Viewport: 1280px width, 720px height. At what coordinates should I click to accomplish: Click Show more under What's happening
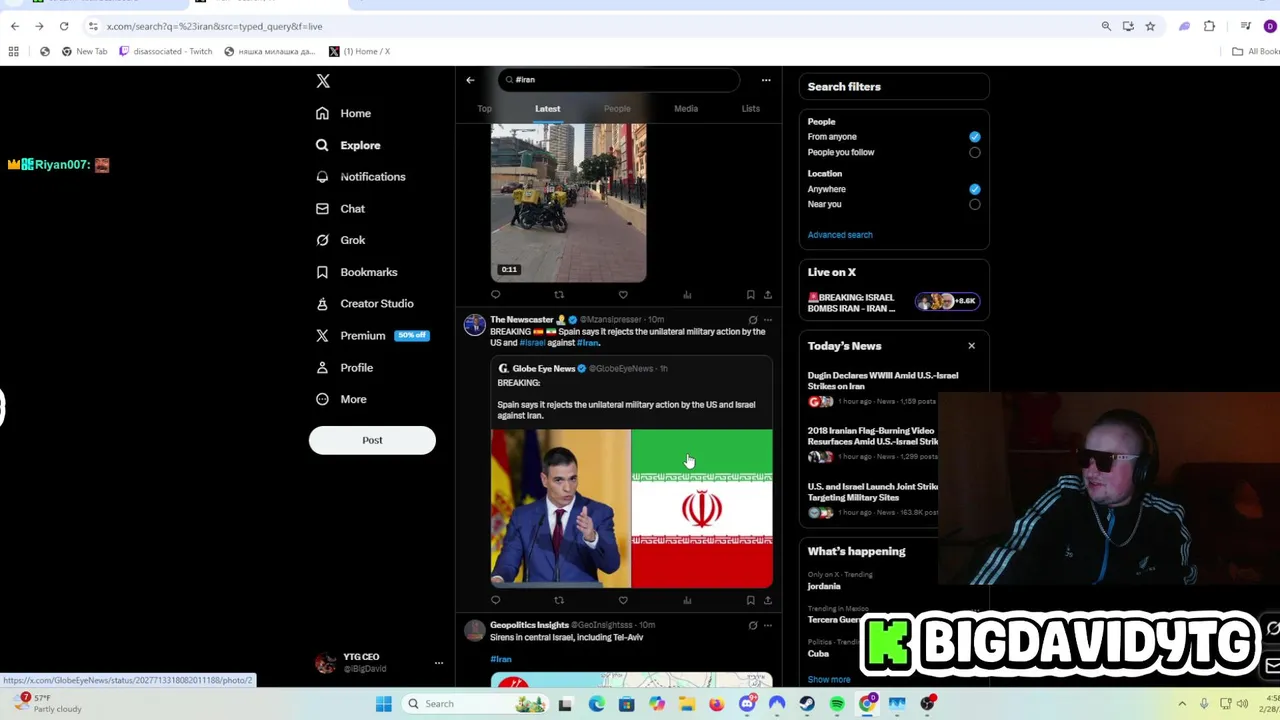point(829,680)
